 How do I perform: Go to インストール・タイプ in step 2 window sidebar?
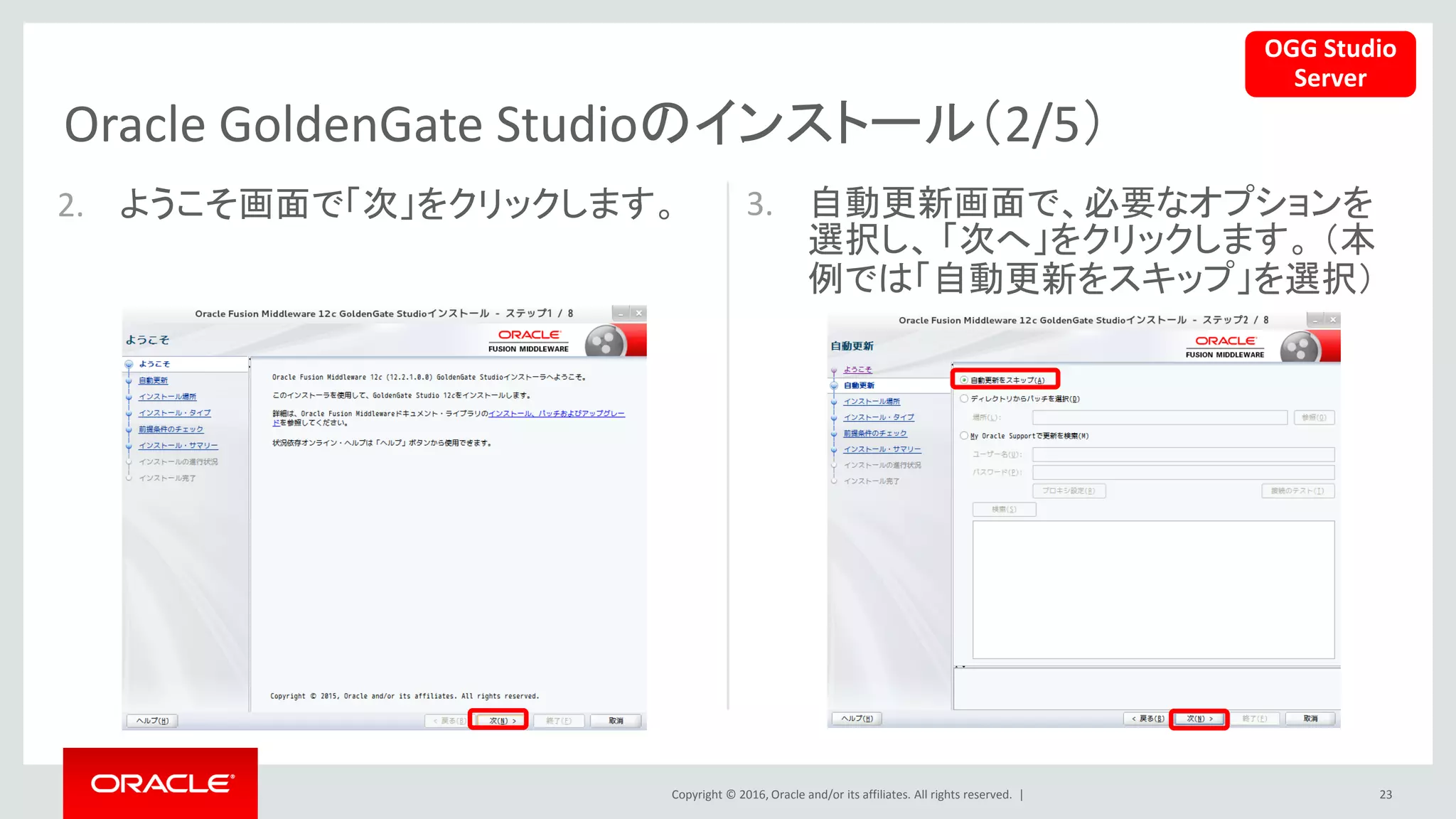879,417
